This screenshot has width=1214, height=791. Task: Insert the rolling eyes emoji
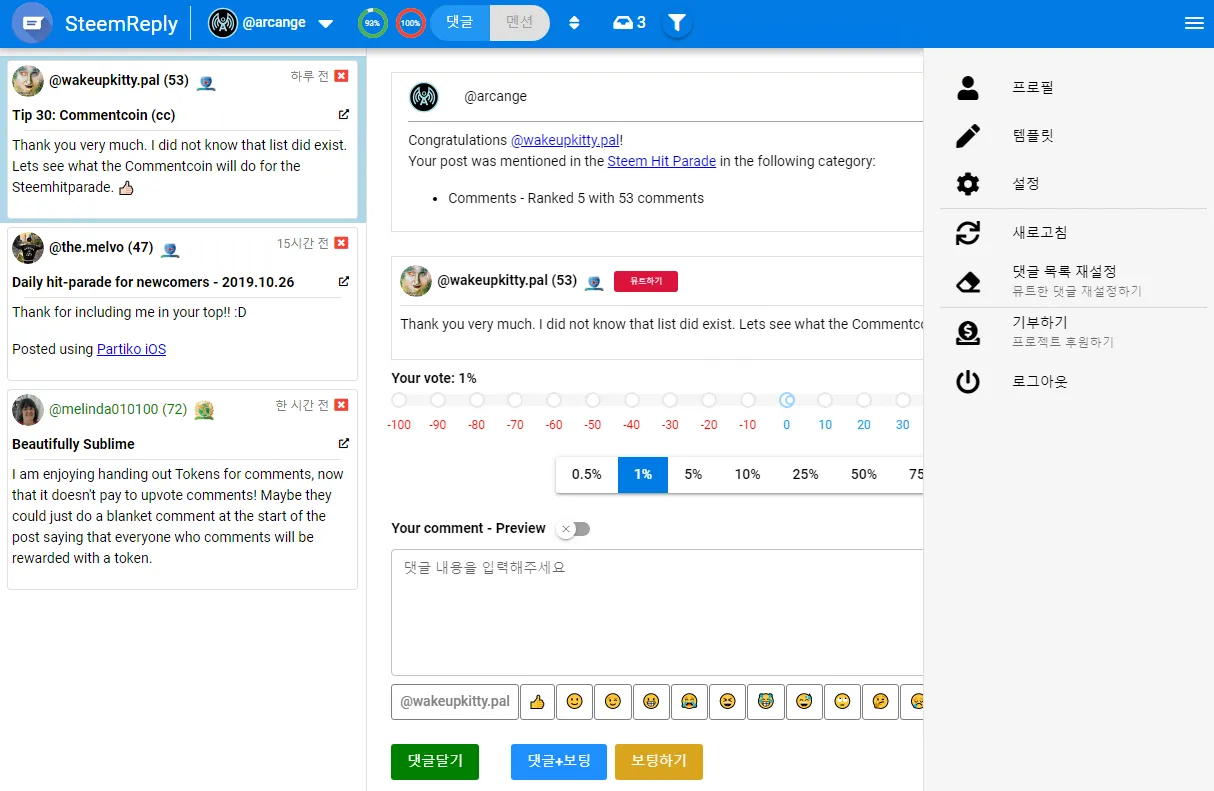[x=842, y=702]
